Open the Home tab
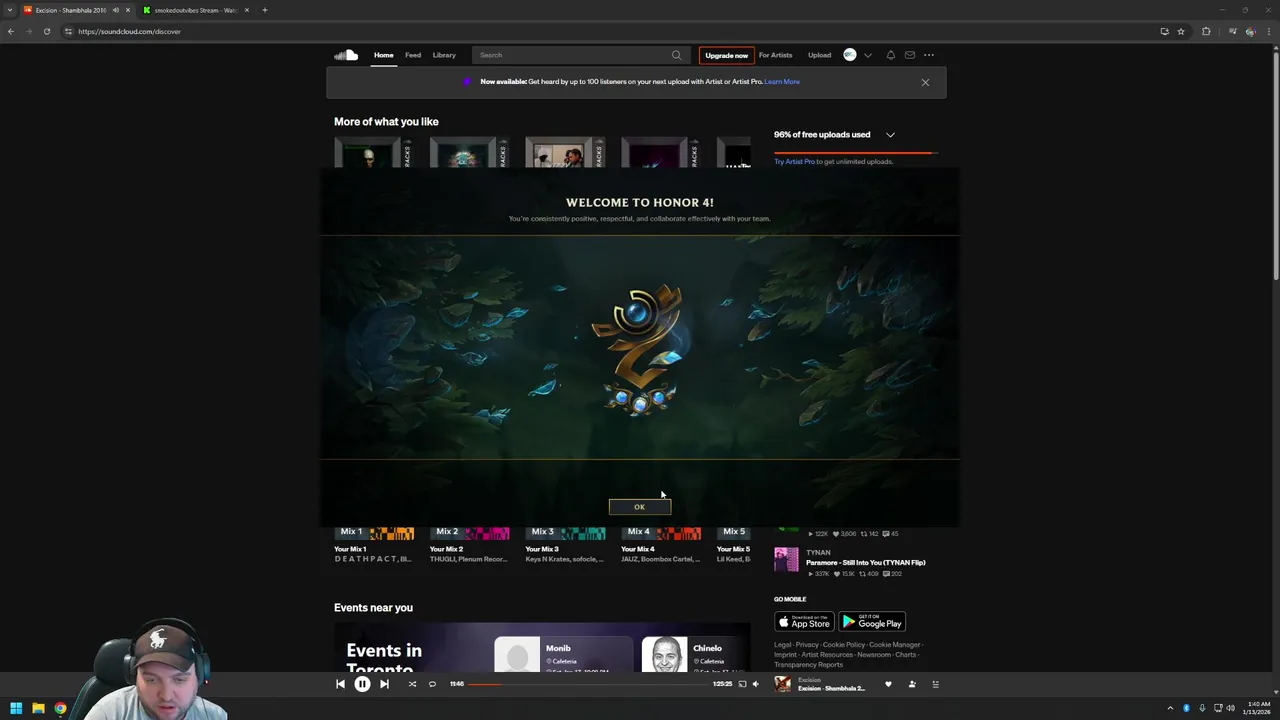 384,55
